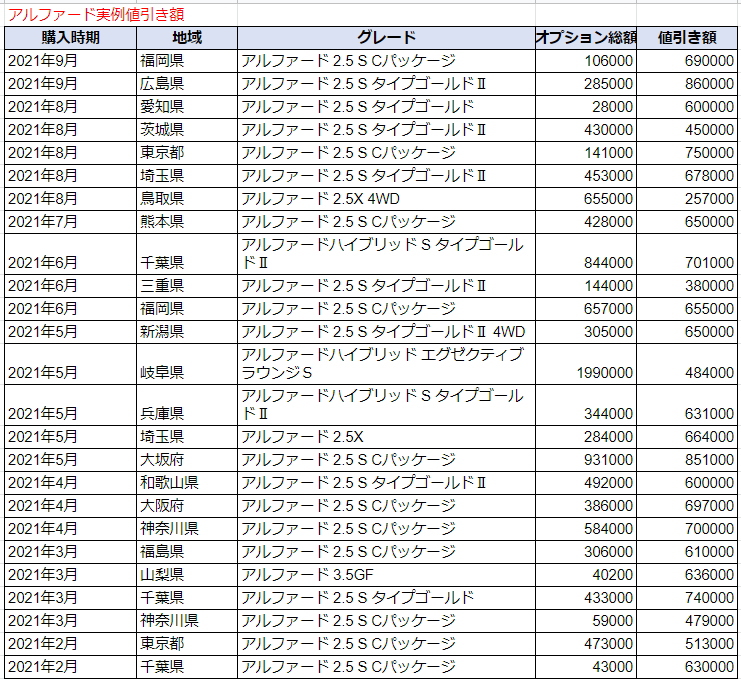The height and width of the screenshot is (679, 741).
Task: Click option total 492000
Action: 586,483
